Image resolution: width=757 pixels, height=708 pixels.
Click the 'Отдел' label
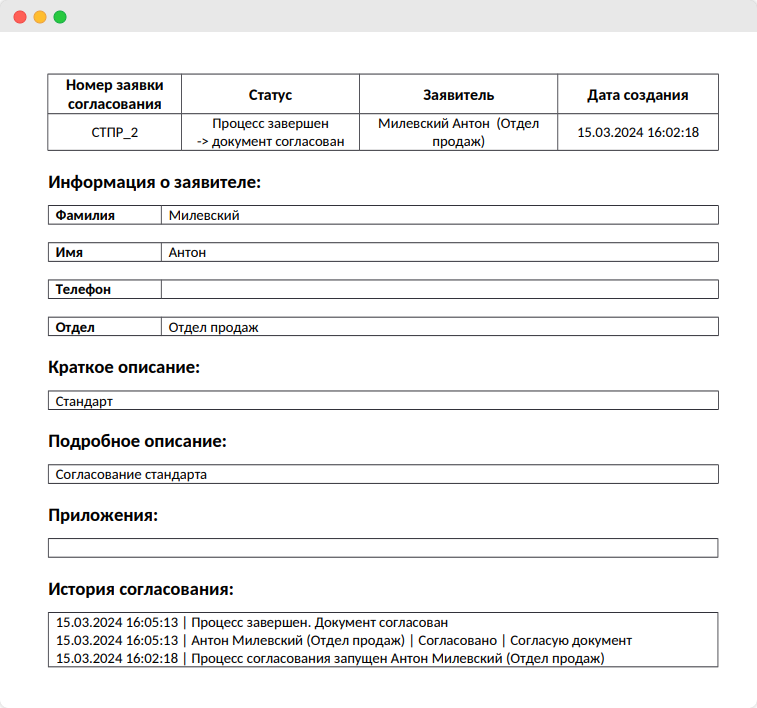point(105,327)
